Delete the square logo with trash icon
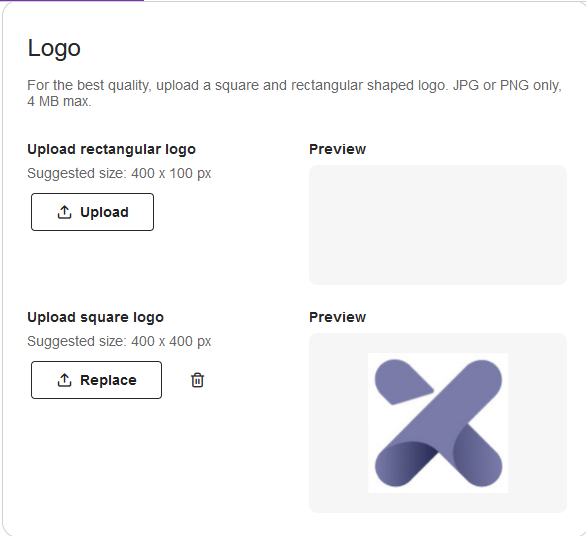Screen dimensions: 586x536 point(197,380)
